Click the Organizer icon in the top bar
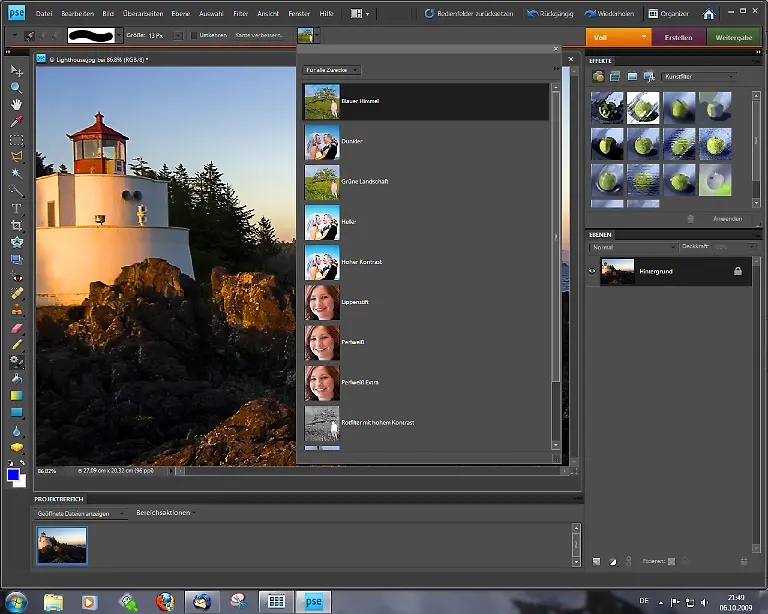 click(x=667, y=14)
